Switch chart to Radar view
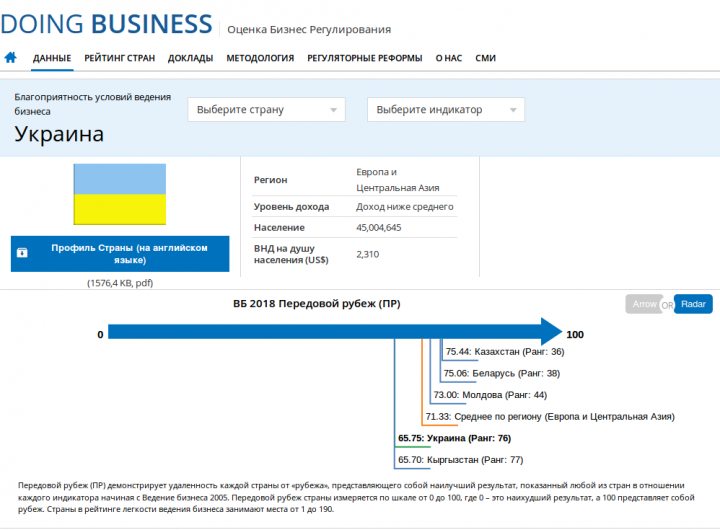The width and height of the screenshot is (720, 530). 693,304
